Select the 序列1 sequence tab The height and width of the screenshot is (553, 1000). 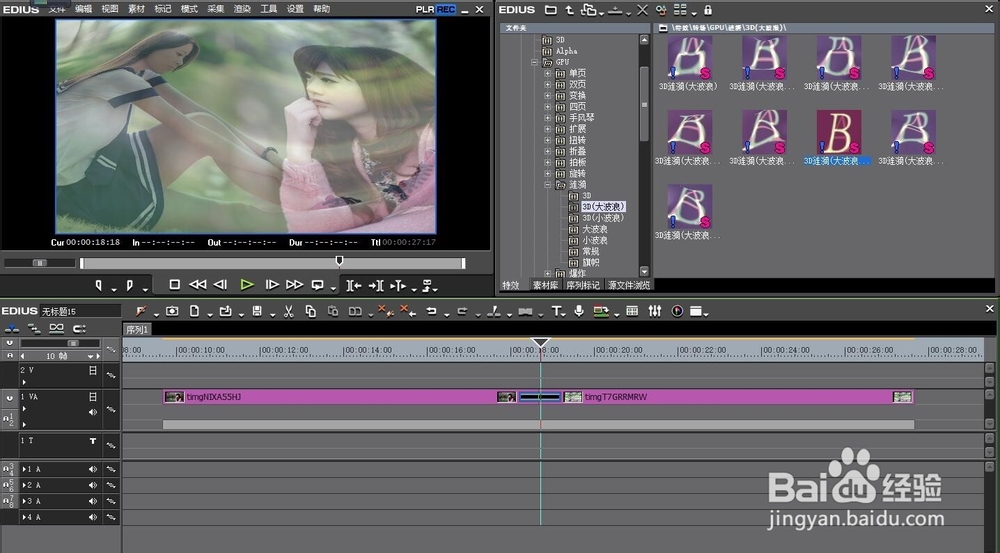[137, 329]
